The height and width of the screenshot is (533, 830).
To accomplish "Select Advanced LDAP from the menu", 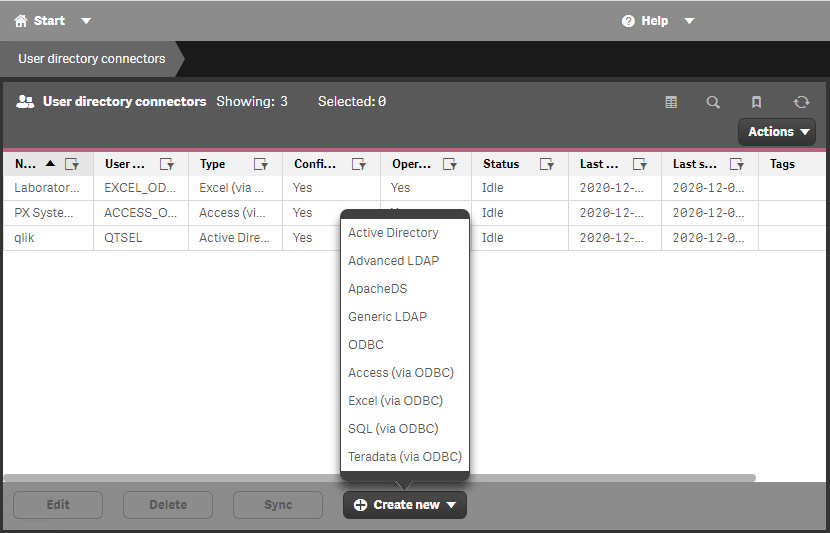I will point(394,260).
